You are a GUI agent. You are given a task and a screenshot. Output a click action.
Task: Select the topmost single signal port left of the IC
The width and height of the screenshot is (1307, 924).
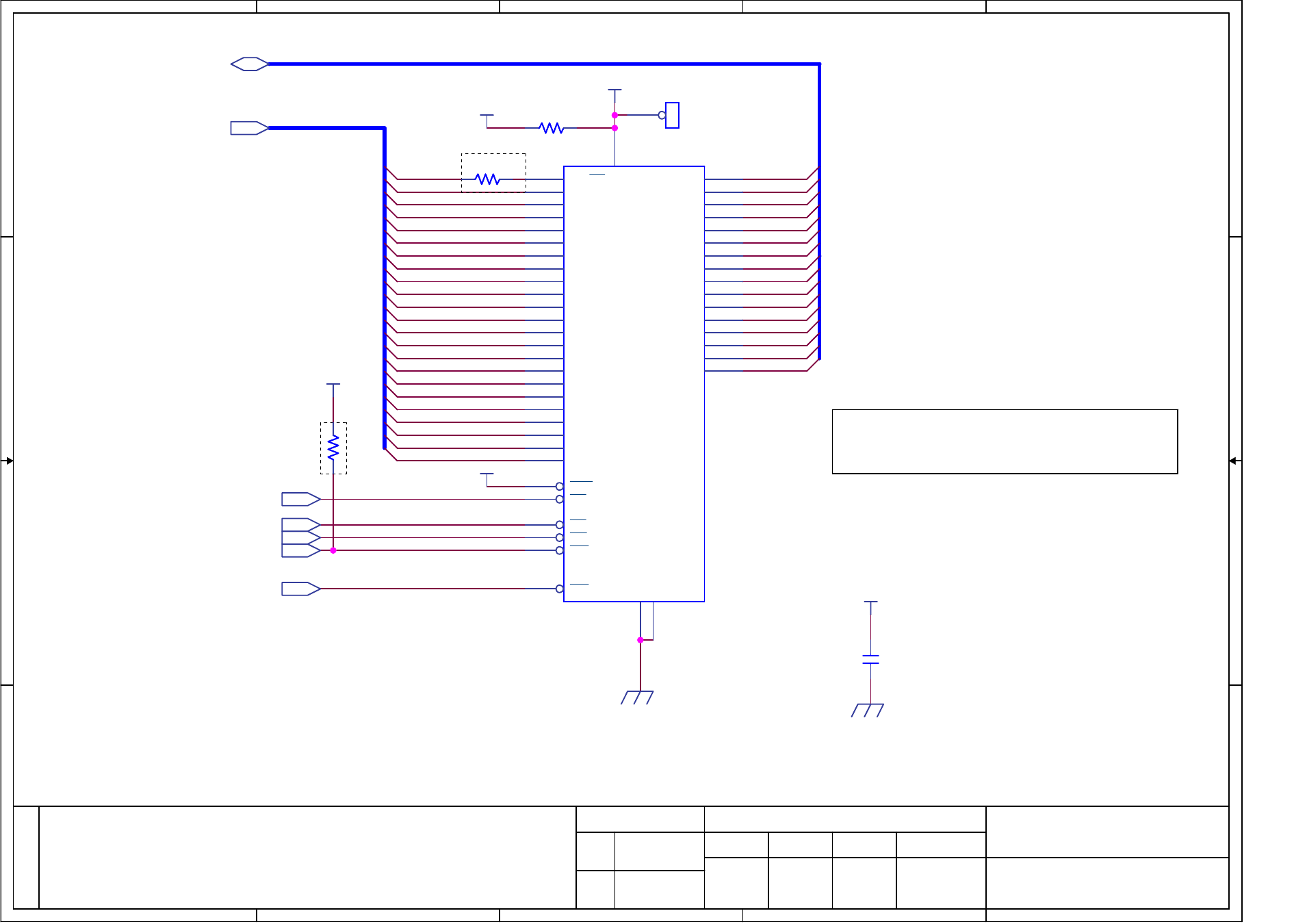301,500
